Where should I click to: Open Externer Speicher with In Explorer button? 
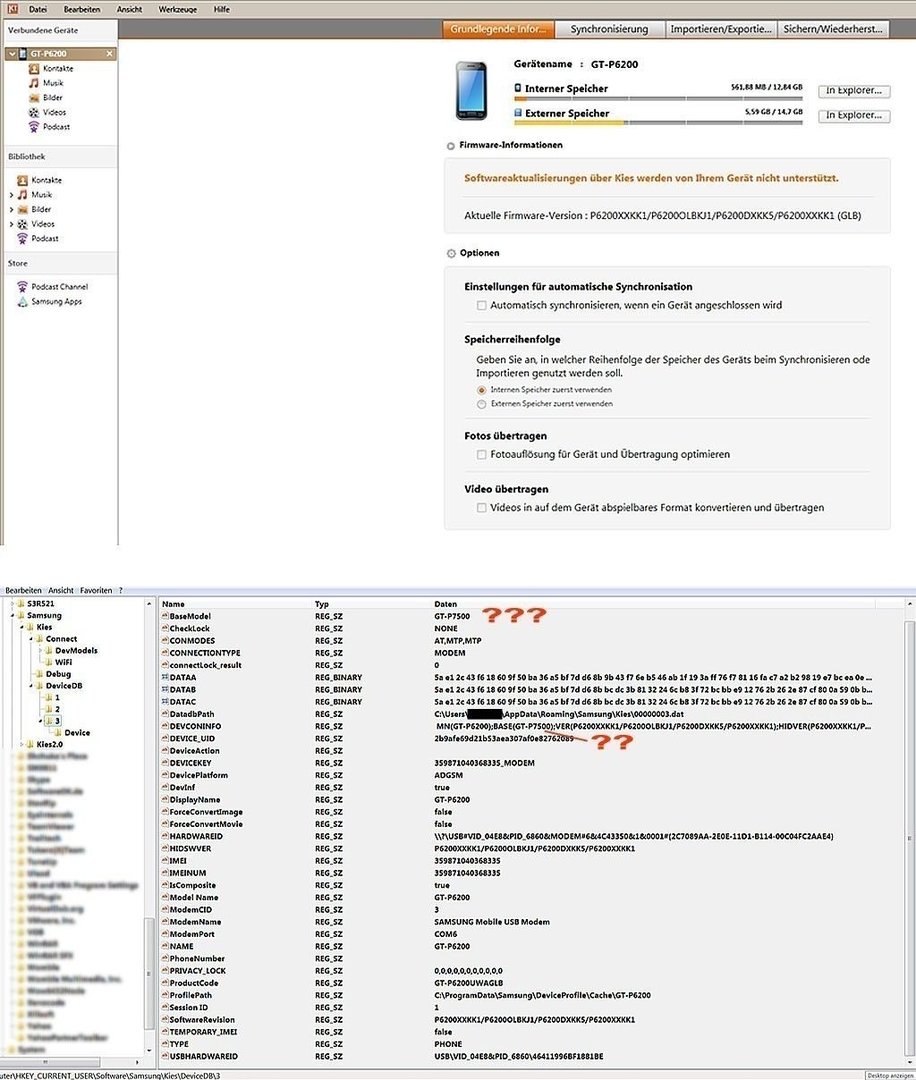tap(854, 115)
